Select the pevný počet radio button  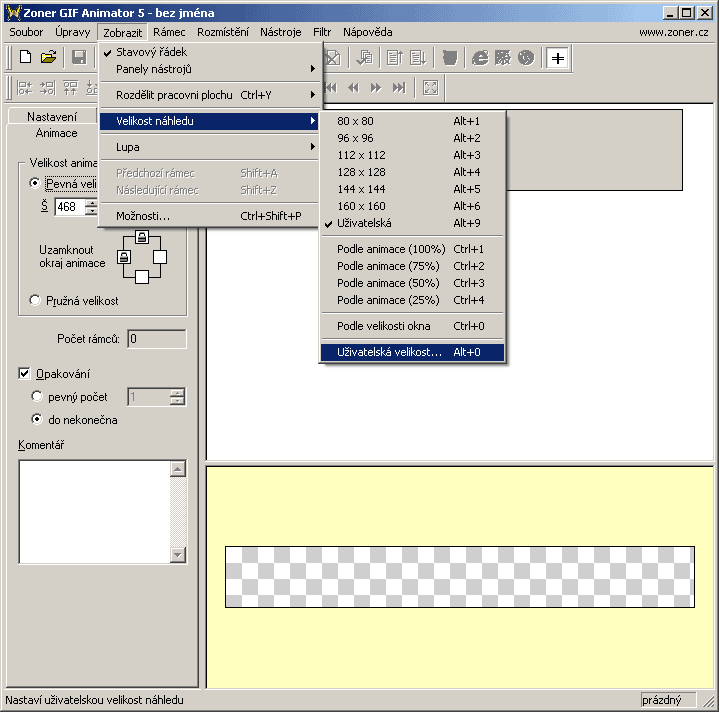point(37,396)
